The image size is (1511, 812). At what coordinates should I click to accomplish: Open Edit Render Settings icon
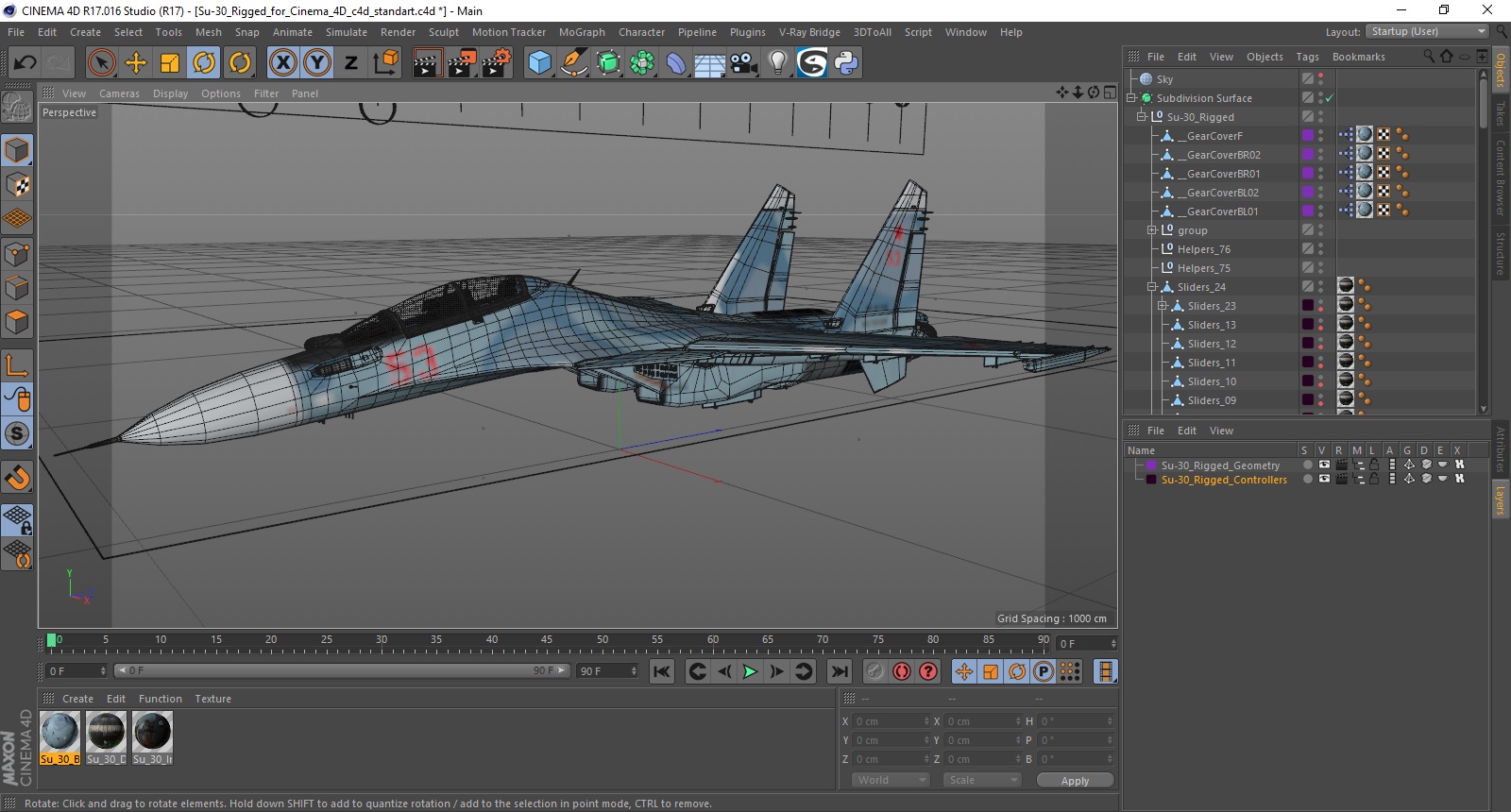coord(497,63)
